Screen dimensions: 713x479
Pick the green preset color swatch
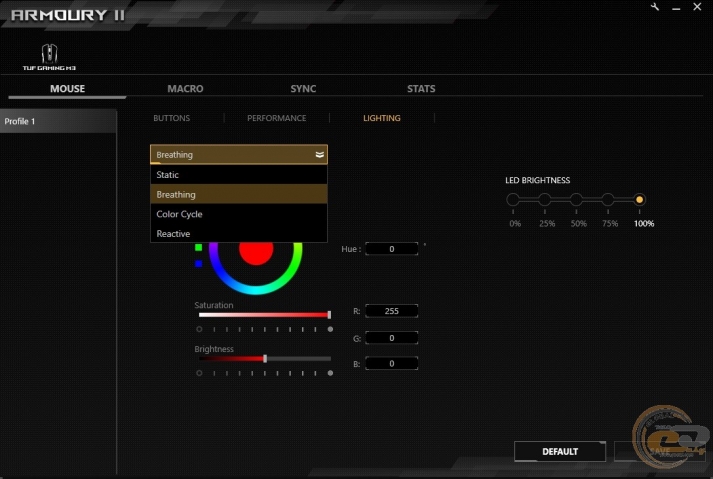(x=199, y=247)
